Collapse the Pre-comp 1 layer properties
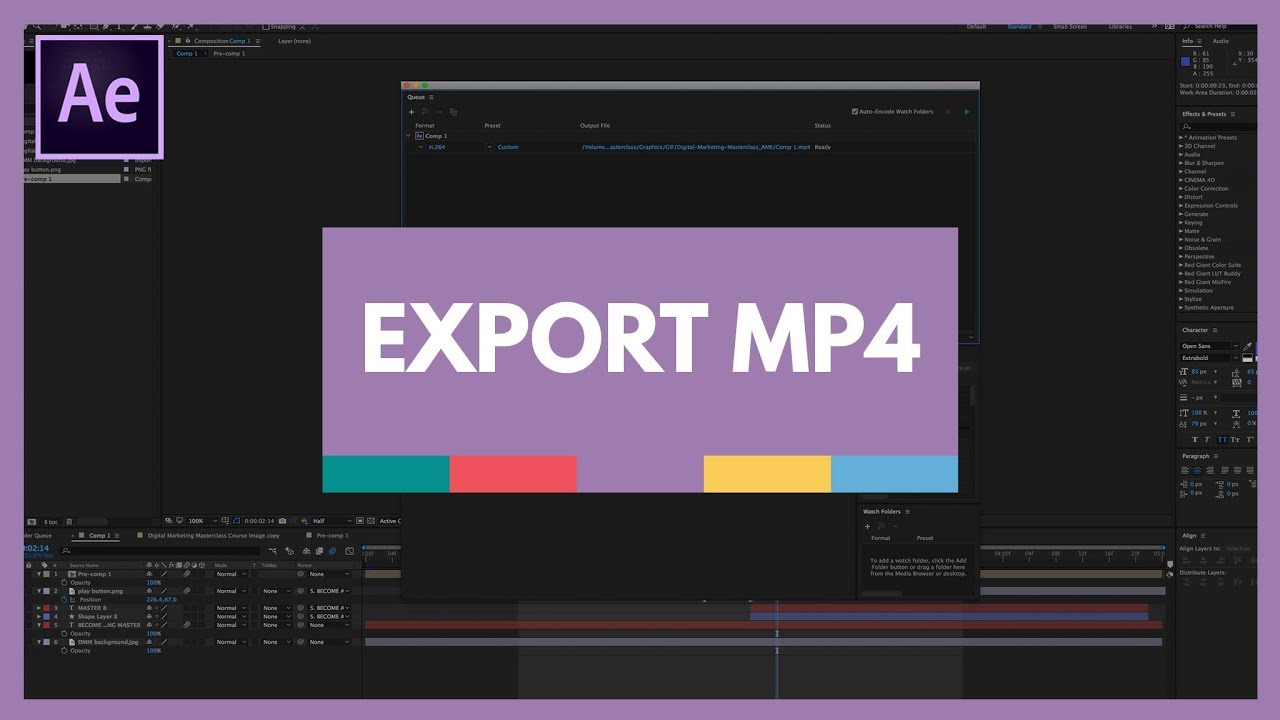 point(39,574)
